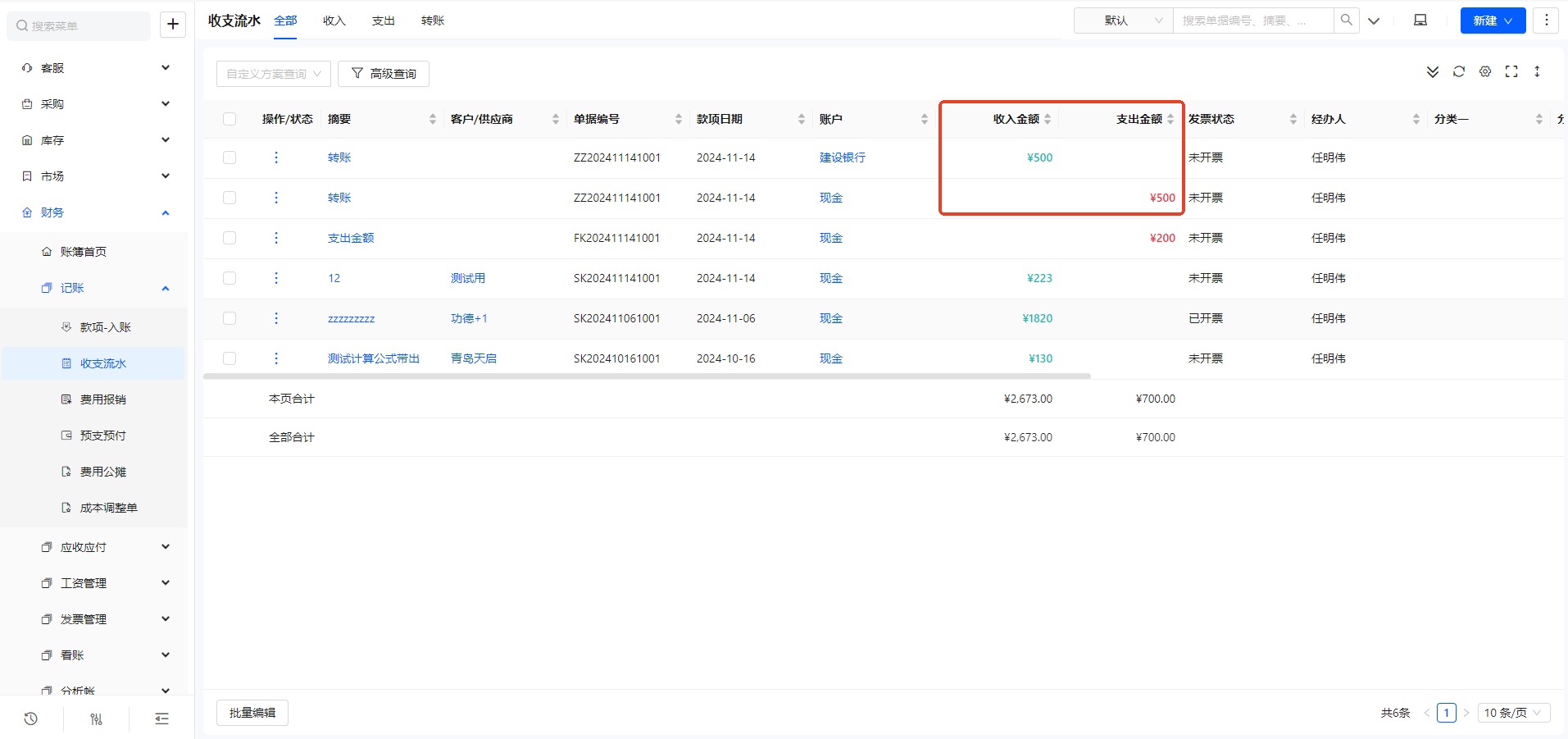Toggle fullscreen view icon

click(x=1511, y=72)
